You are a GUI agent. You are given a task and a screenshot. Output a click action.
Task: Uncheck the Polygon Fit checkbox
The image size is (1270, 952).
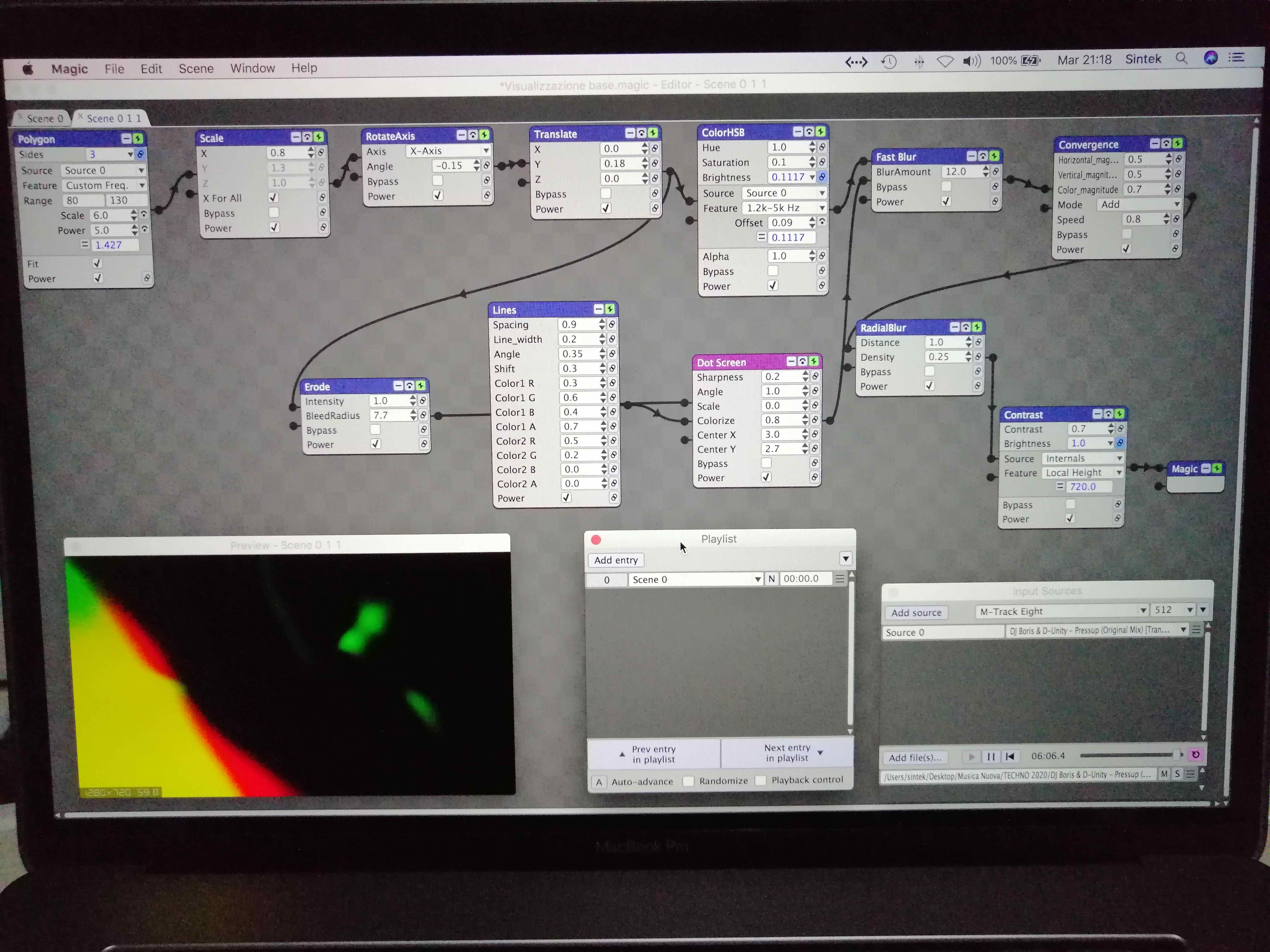97,263
